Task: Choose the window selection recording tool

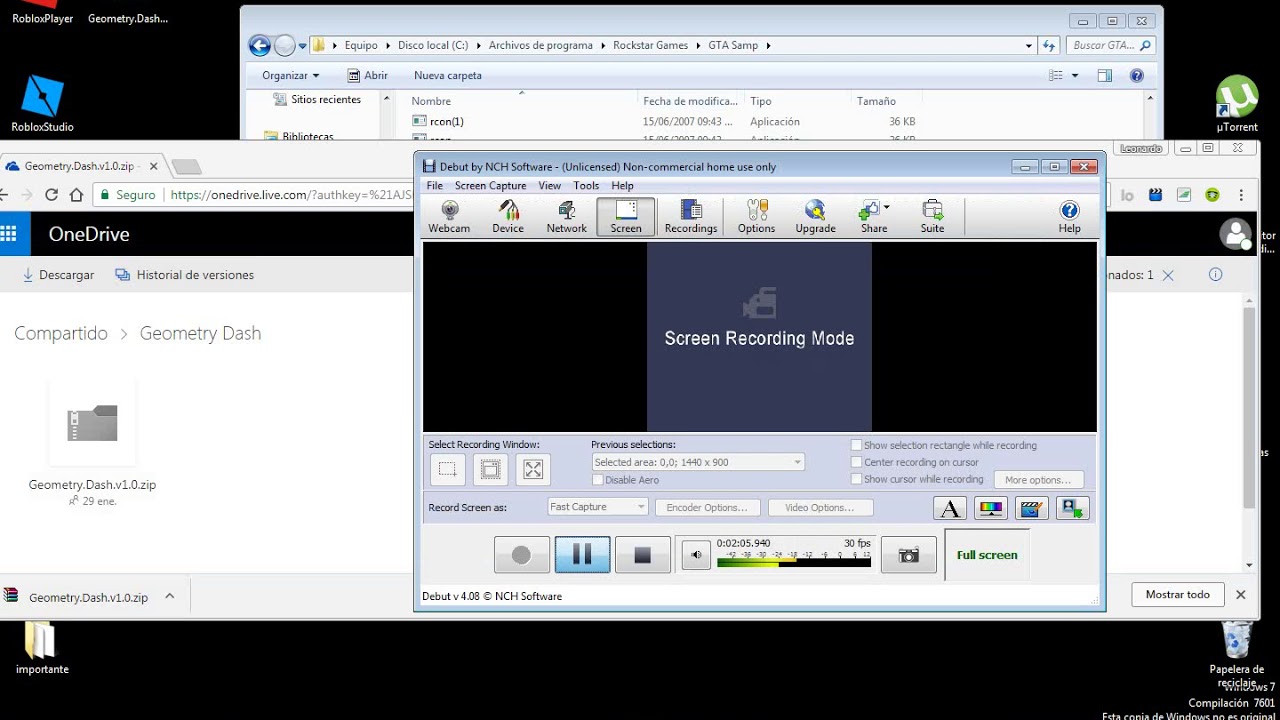Action: click(x=490, y=469)
